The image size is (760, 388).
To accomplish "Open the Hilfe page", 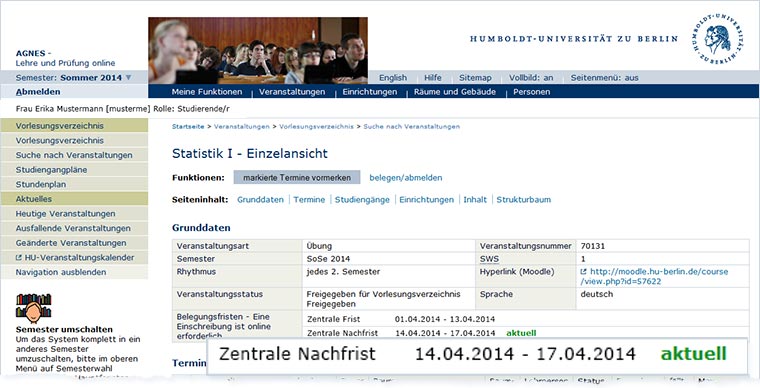I will (x=433, y=78).
